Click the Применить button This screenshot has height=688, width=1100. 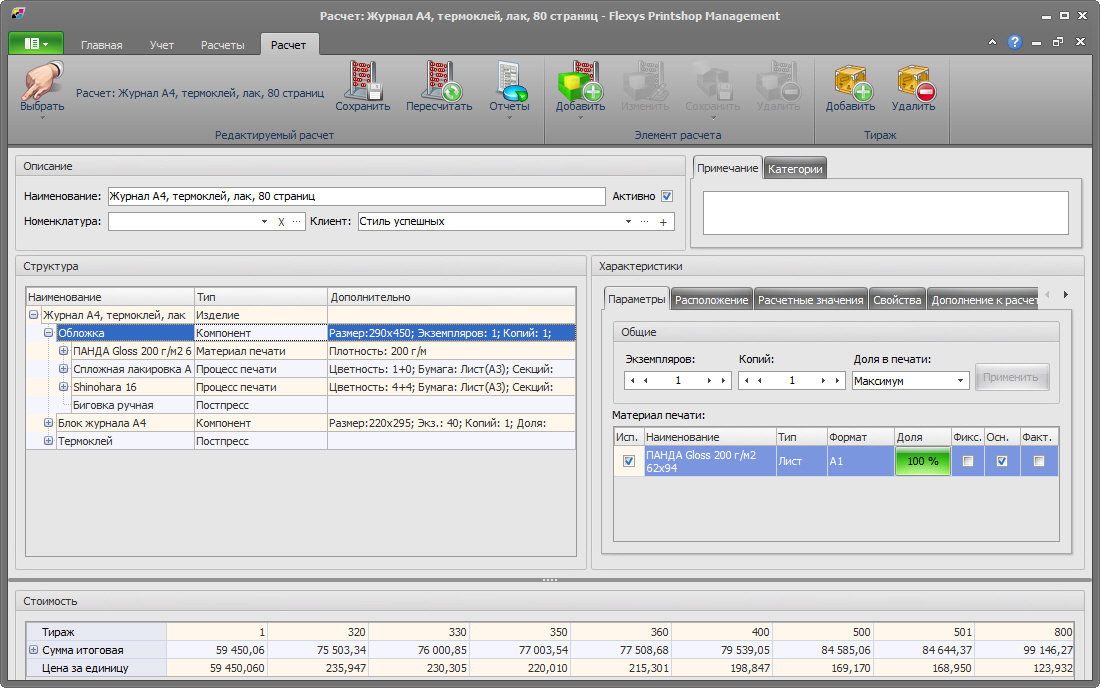[x=1011, y=377]
